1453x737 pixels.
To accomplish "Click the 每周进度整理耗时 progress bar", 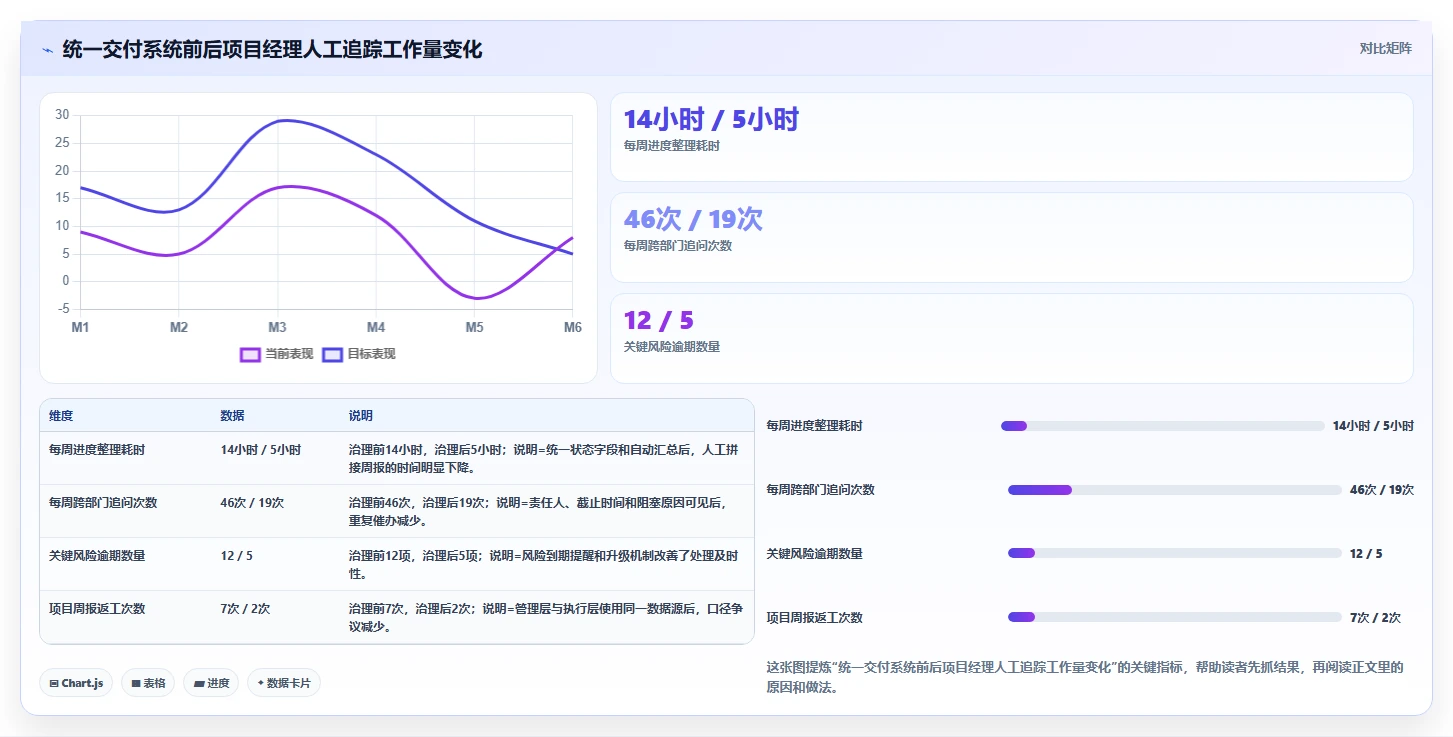I will (1162, 426).
